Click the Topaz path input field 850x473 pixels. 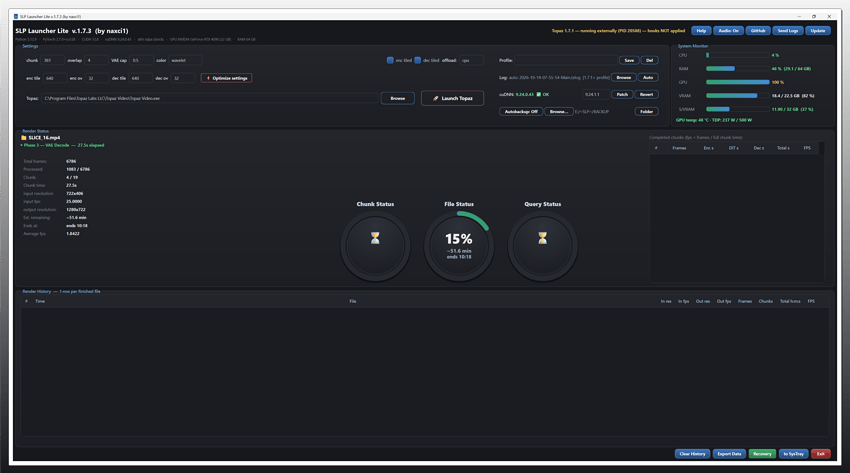tap(210, 98)
